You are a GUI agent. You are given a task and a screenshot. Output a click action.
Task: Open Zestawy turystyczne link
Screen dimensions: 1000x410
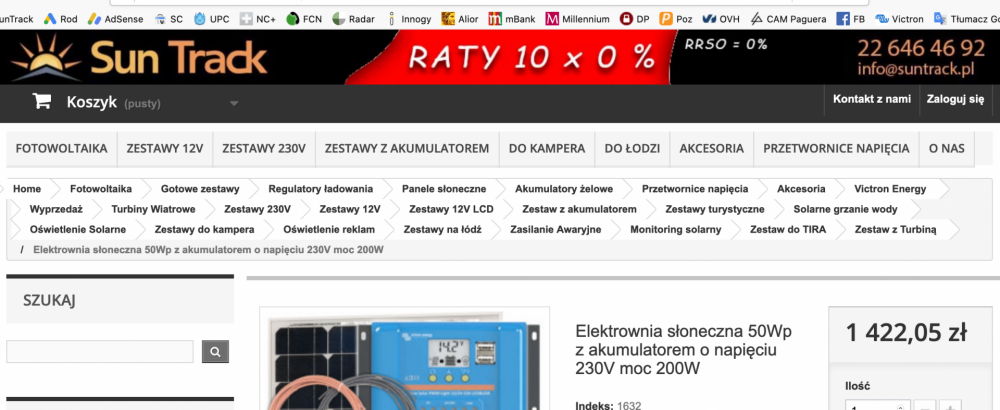click(x=715, y=209)
